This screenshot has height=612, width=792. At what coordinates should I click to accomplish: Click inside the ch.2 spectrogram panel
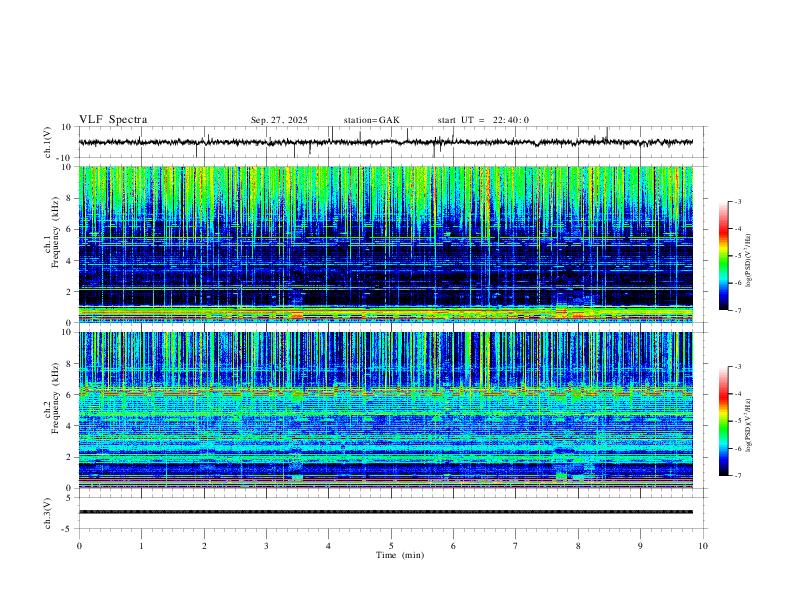386,410
